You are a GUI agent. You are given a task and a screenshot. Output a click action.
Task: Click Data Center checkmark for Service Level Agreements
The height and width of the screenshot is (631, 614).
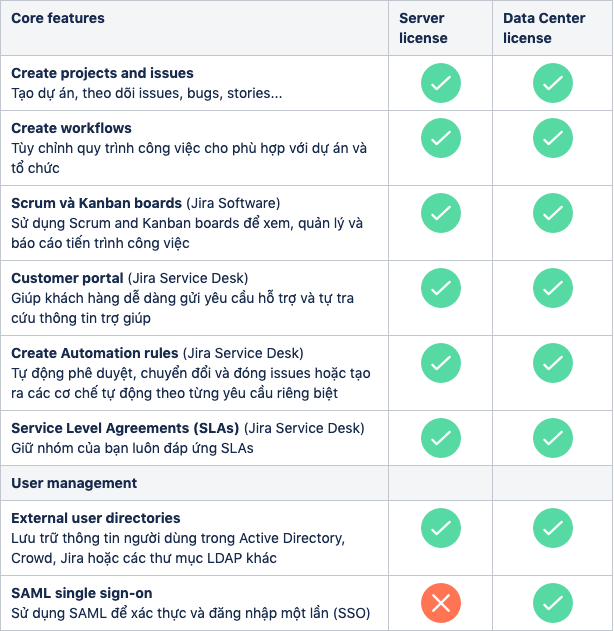tap(552, 438)
